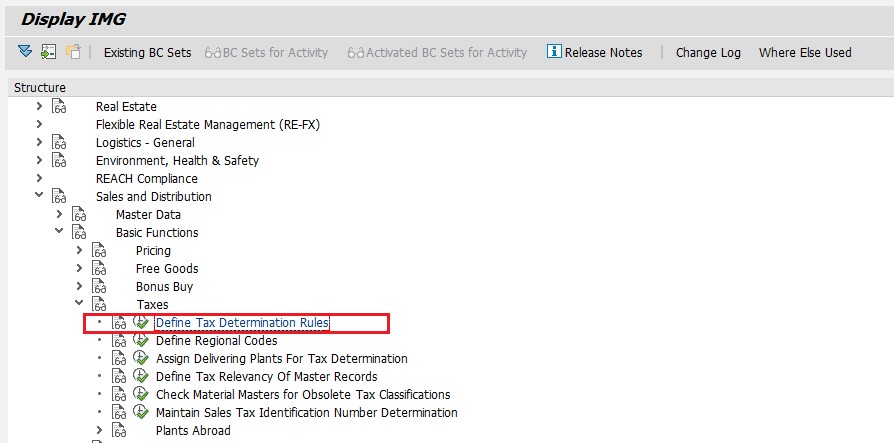The image size is (894, 443).
Task: Expand the Plants Abroad node
Action: point(99,431)
